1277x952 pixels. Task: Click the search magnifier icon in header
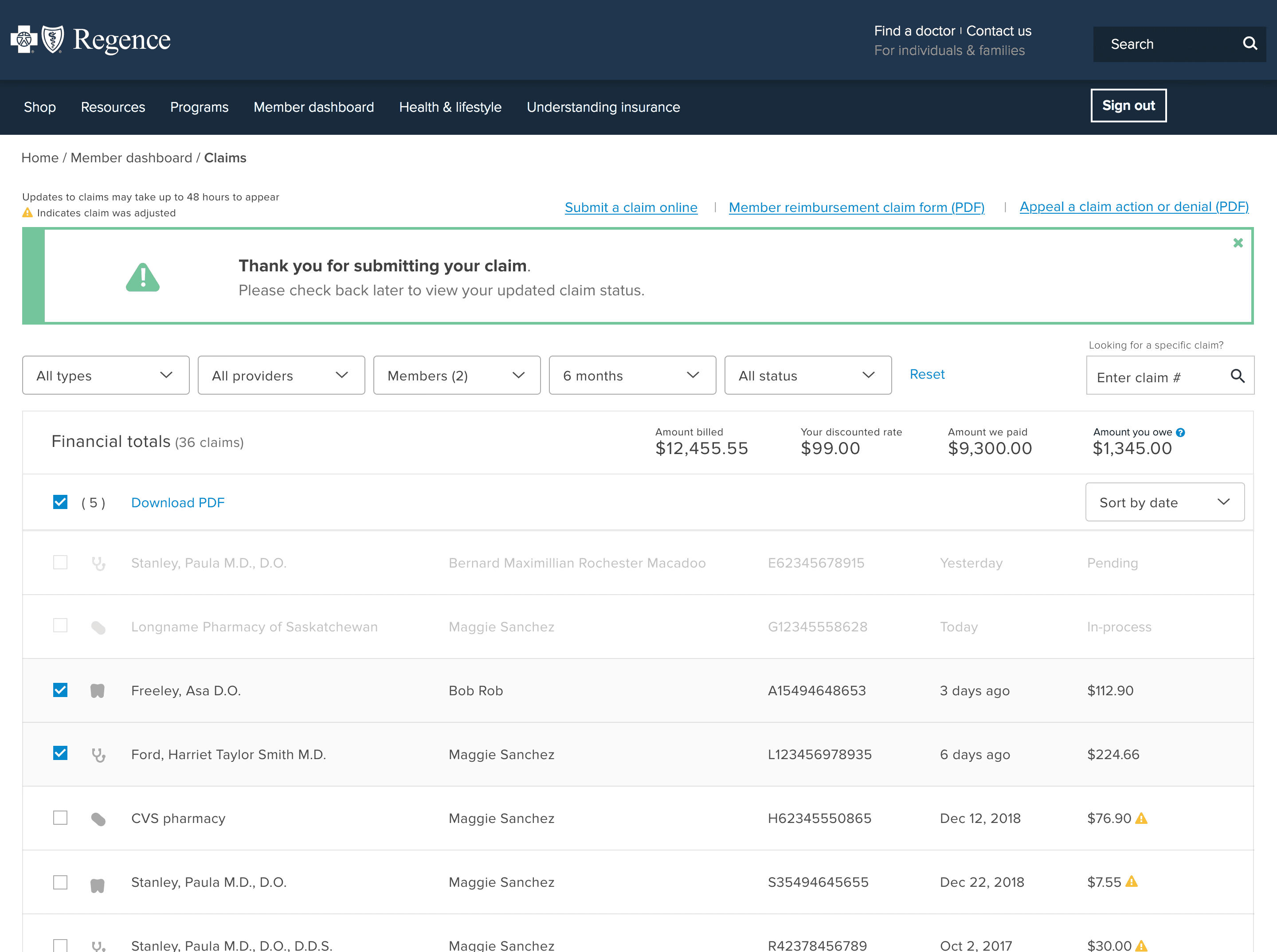pyautogui.click(x=1250, y=44)
